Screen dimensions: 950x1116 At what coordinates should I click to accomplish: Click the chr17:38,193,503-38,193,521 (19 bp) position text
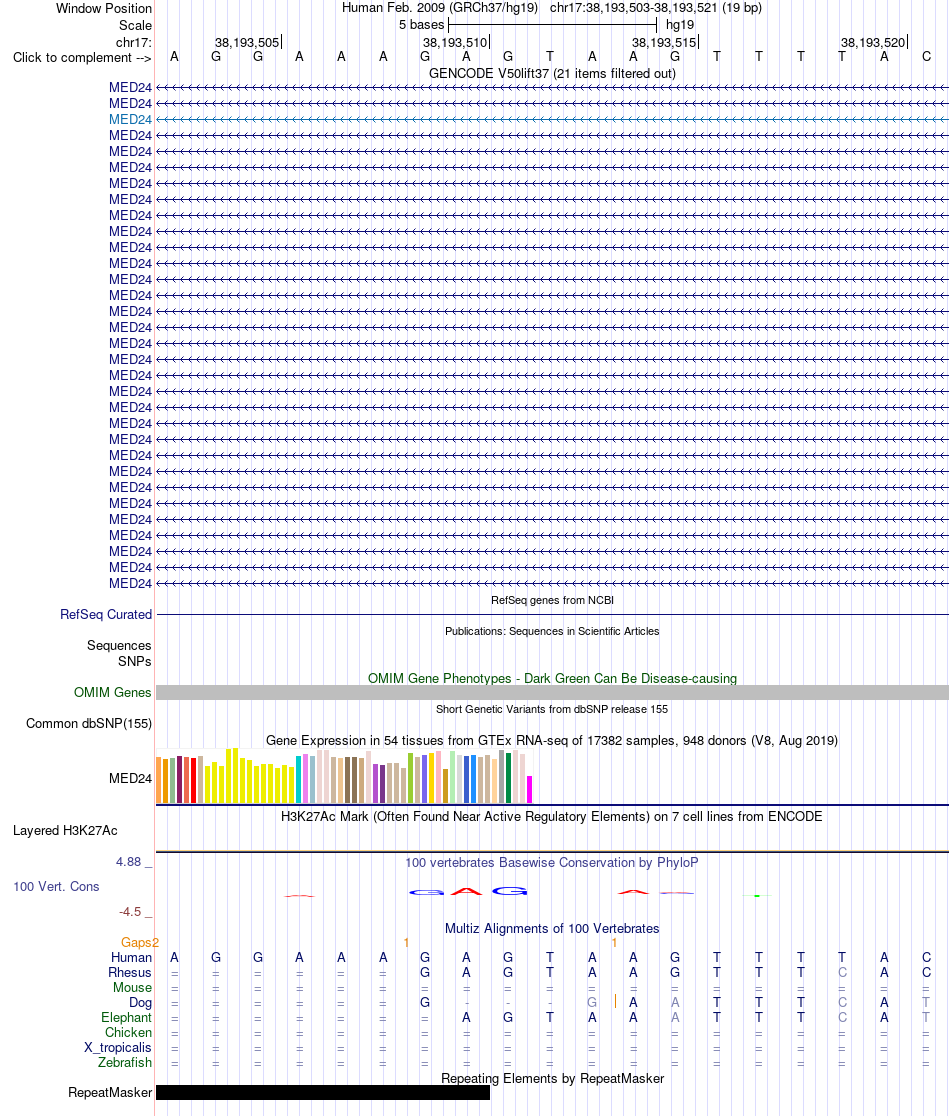tap(655, 8)
